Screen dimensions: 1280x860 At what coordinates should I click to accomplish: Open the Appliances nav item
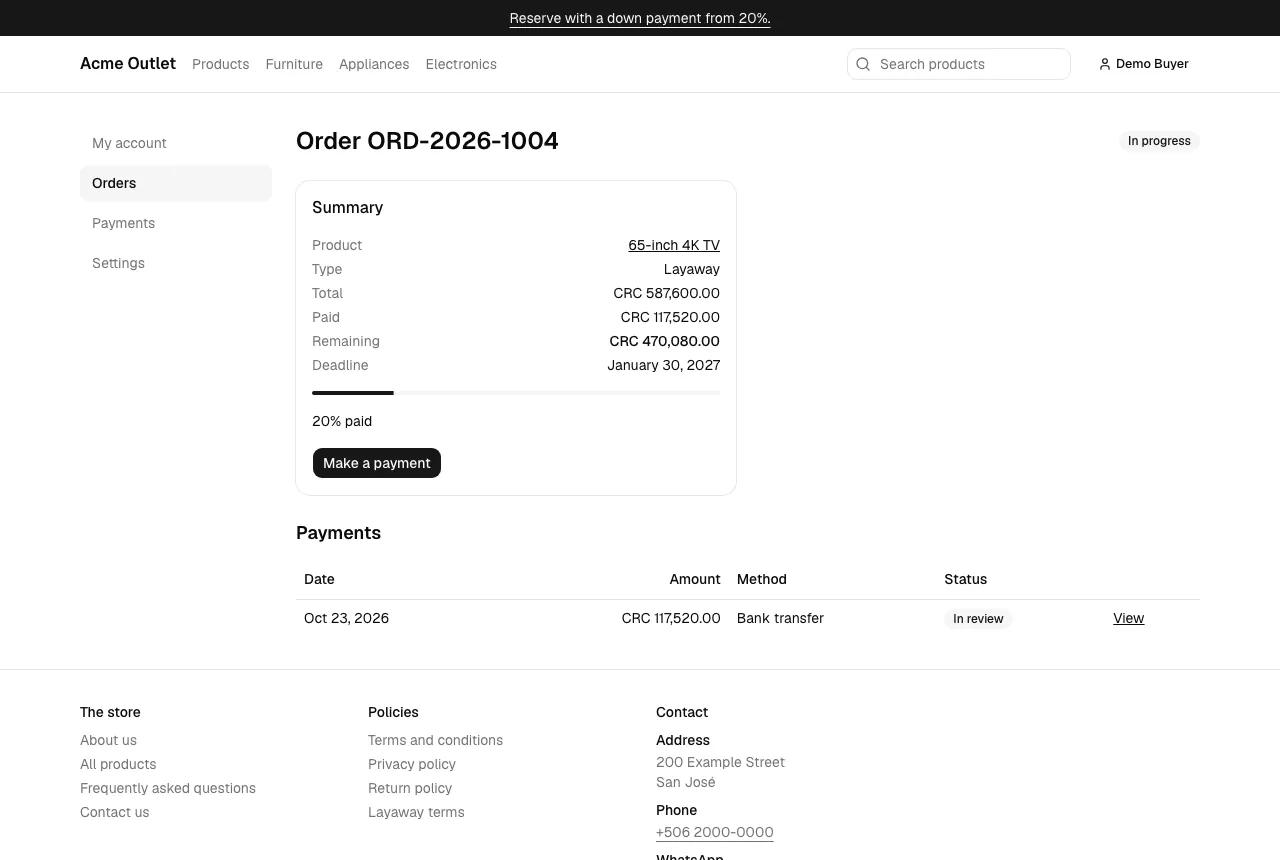[374, 64]
